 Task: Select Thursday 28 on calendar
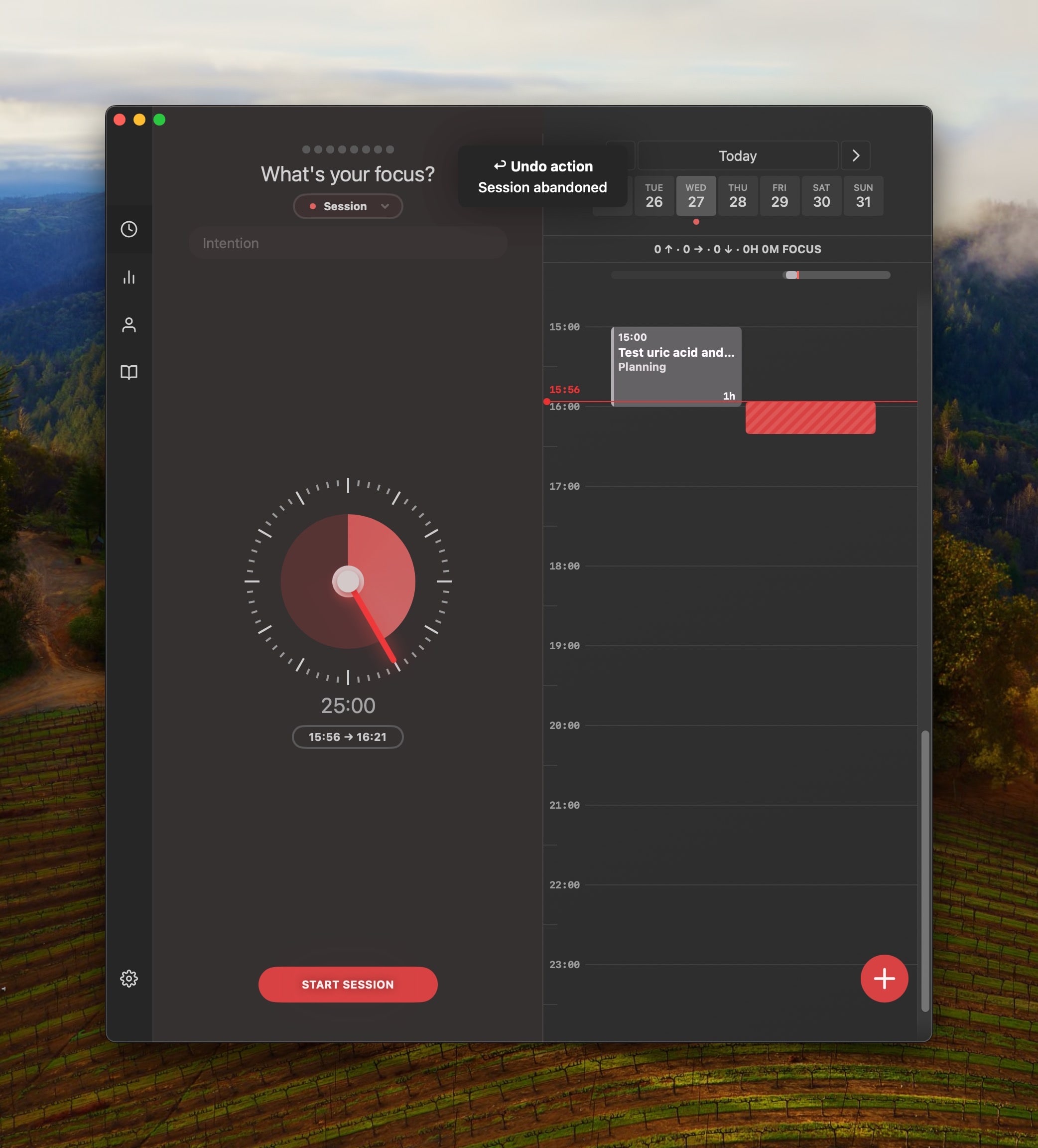pos(738,195)
